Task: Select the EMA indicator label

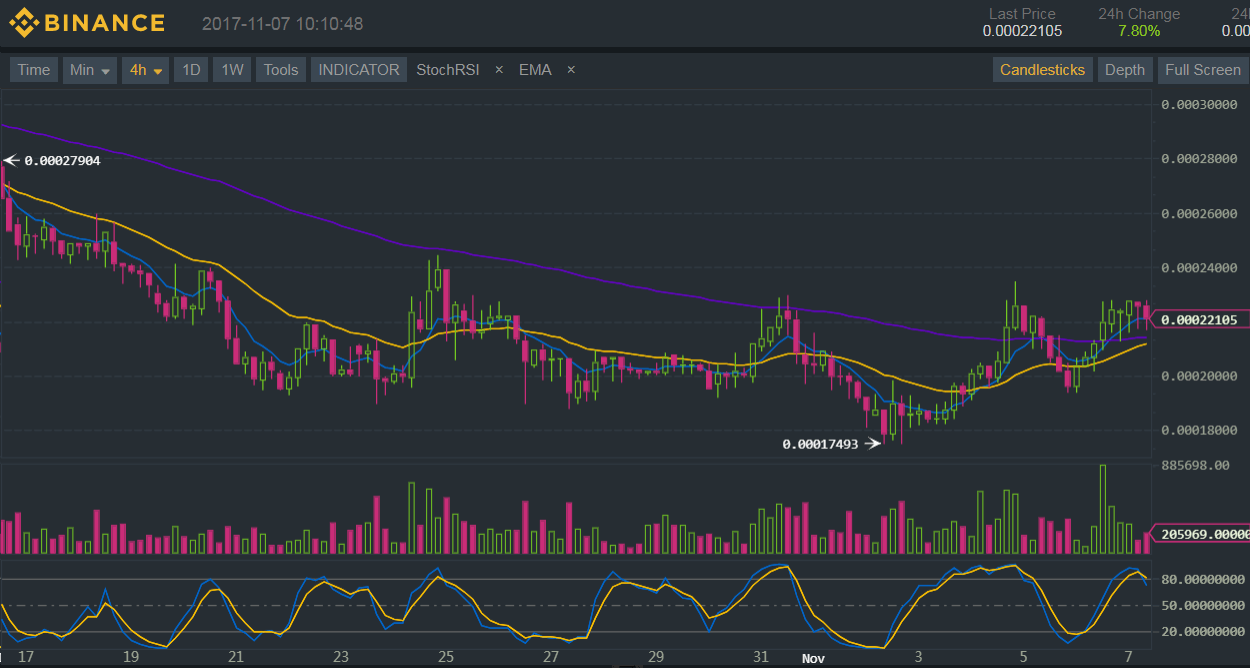Action: [x=535, y=70]
